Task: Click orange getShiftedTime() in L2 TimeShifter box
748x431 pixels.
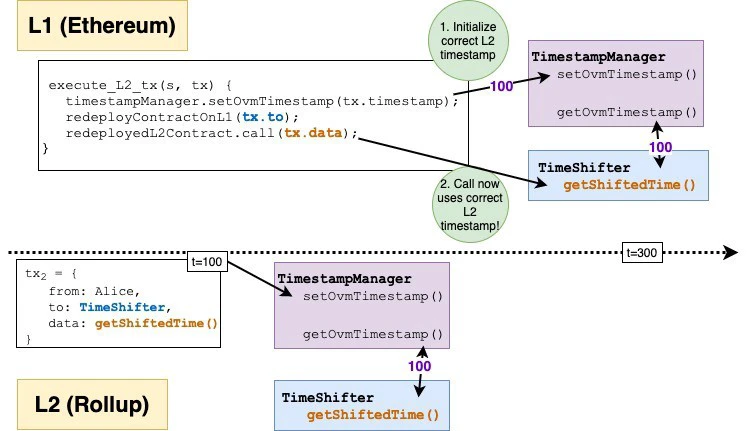Action: pyautogui.click(x=372, y=414)
